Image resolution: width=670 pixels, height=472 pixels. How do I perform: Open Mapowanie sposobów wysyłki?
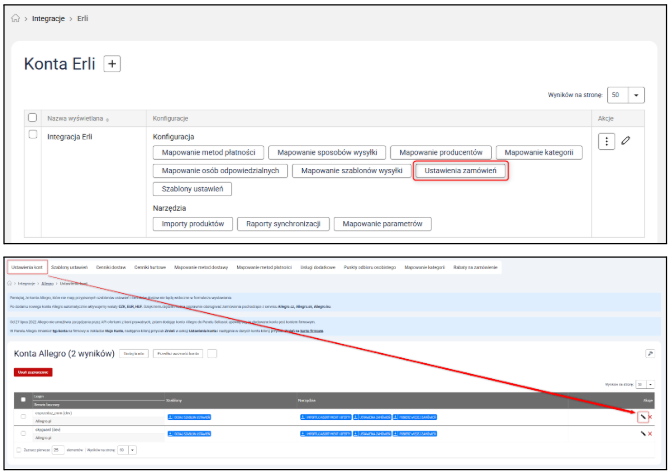(327, 152)
